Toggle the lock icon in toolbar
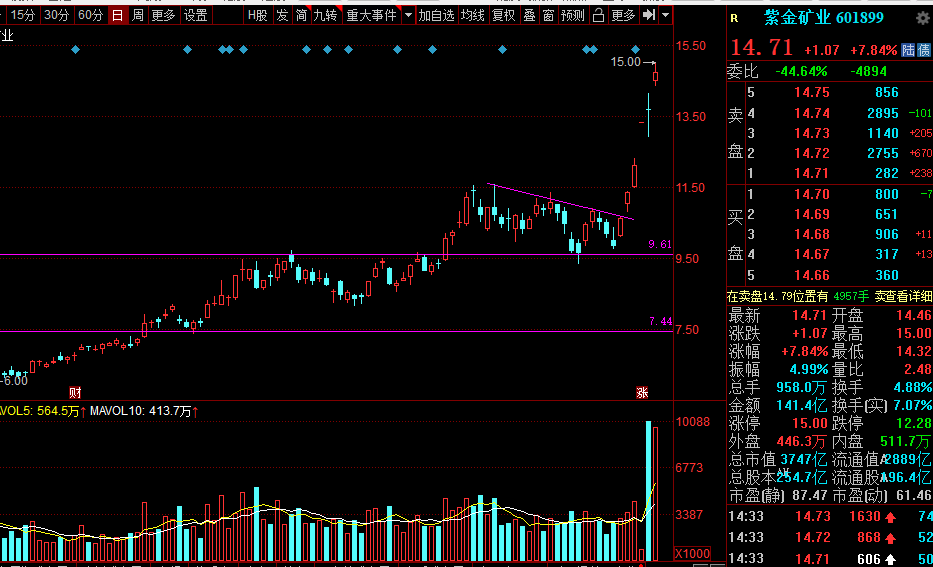This screenshot has width=933, height=567. pos(599,15)
